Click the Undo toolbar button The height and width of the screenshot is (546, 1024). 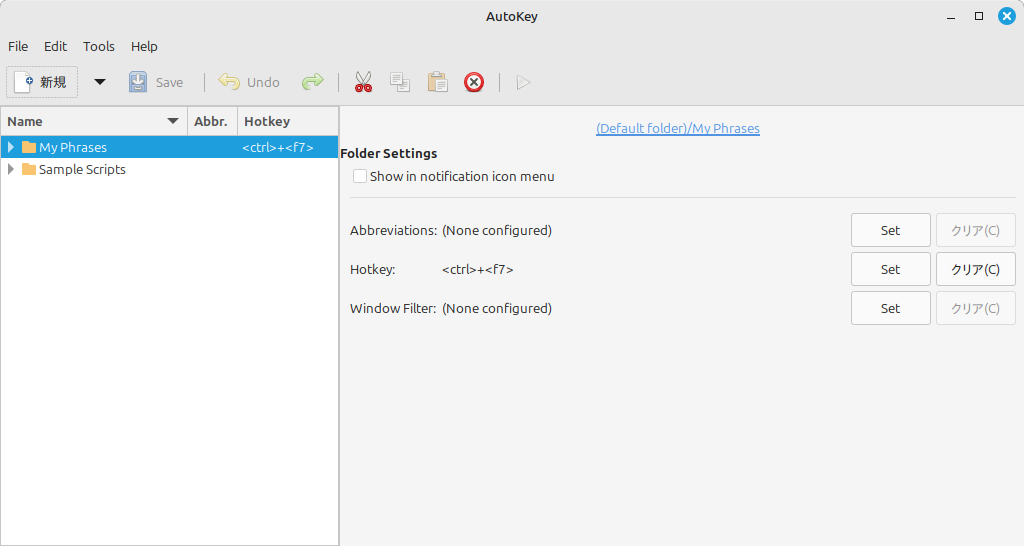pos(249,82)
